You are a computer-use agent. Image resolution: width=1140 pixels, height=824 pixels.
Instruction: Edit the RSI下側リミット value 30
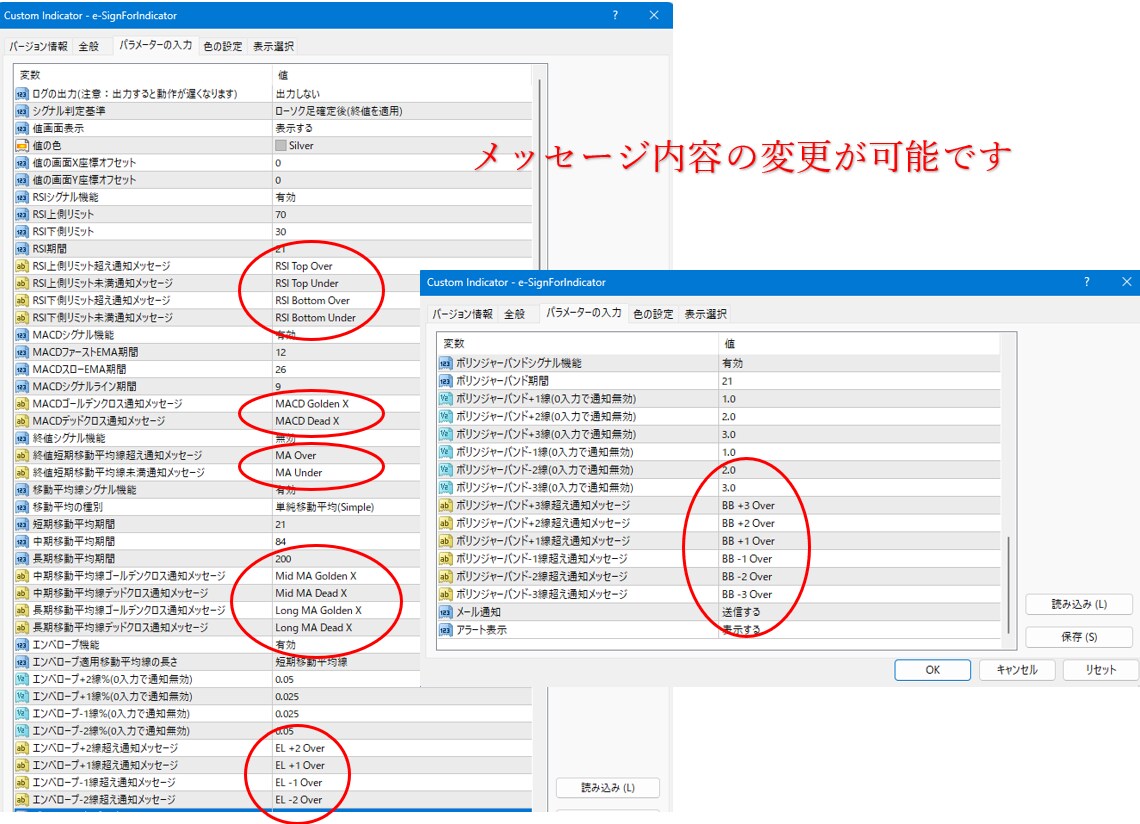pyautogui.click(x=401, y=231)
